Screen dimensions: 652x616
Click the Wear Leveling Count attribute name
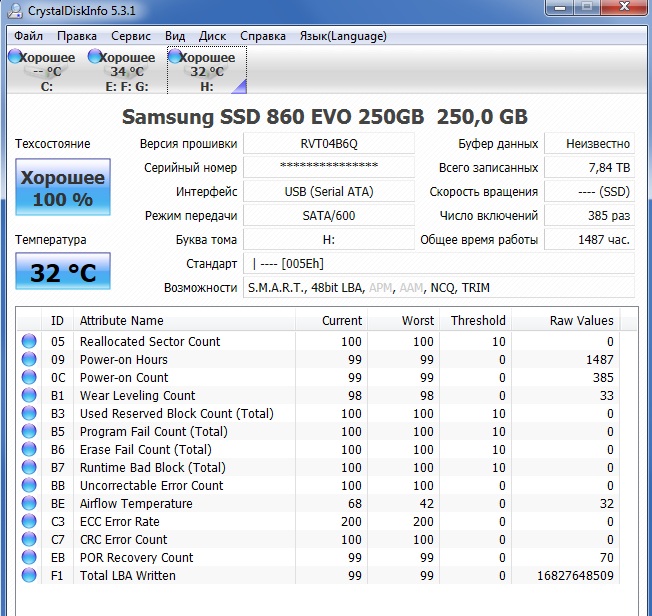point(137,396)
